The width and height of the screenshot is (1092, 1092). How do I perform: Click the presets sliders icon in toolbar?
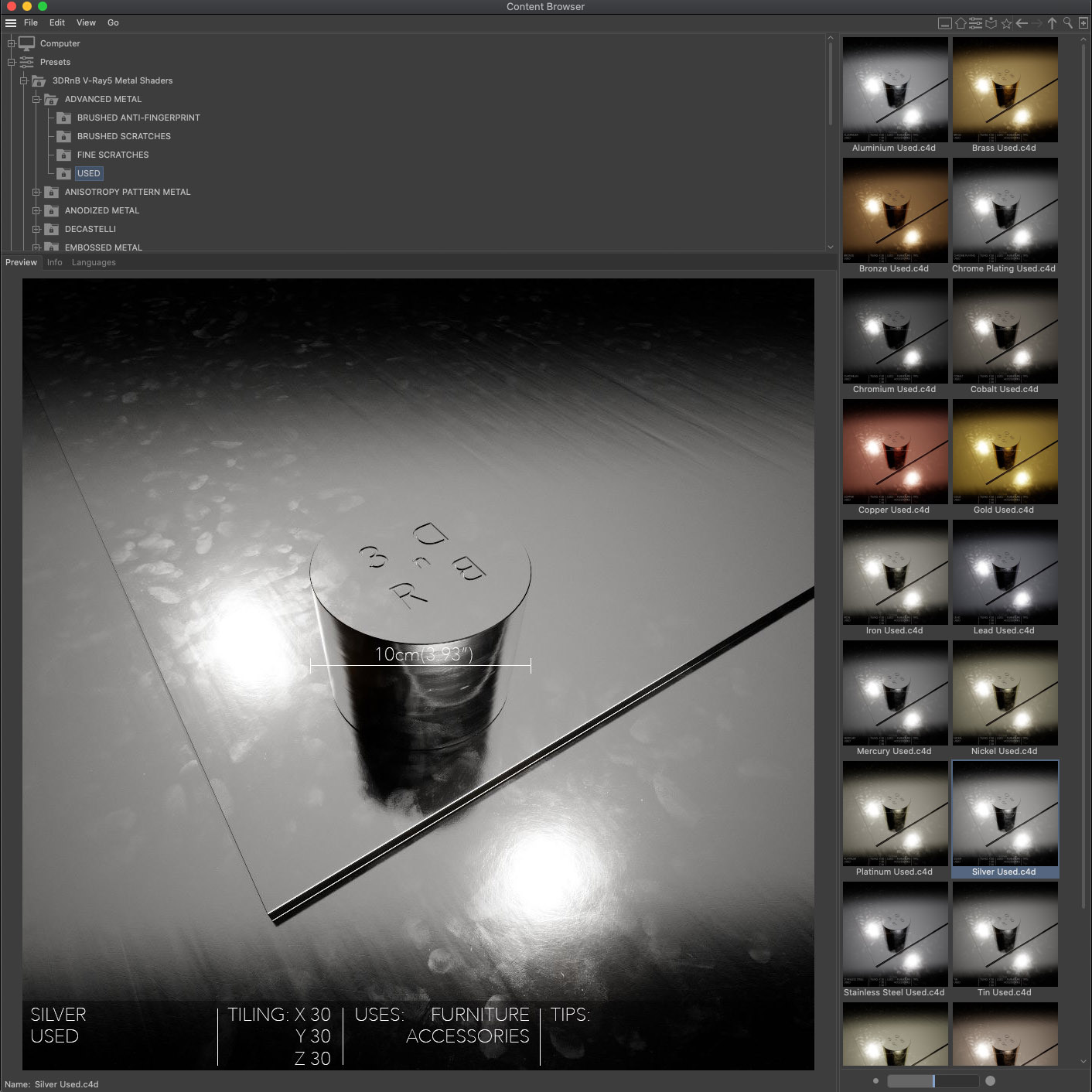(x=976, y=23)
